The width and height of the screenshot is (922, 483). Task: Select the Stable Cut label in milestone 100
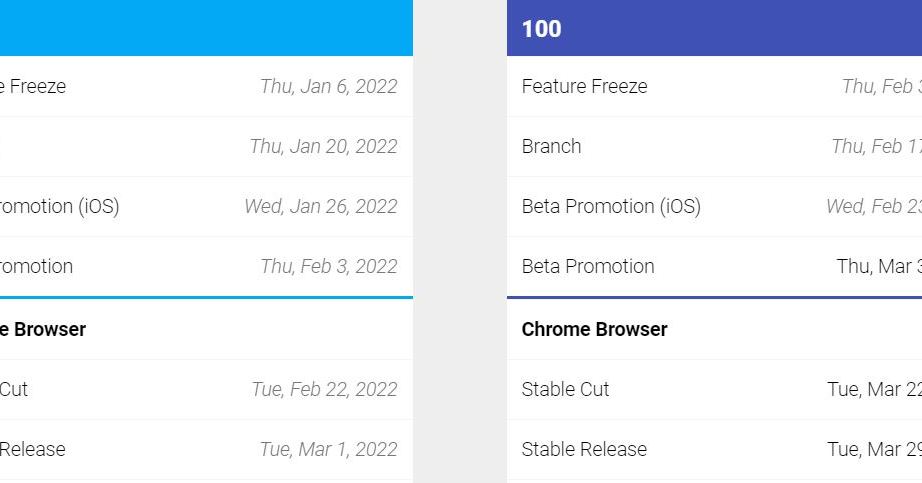[x=565, y=389]
